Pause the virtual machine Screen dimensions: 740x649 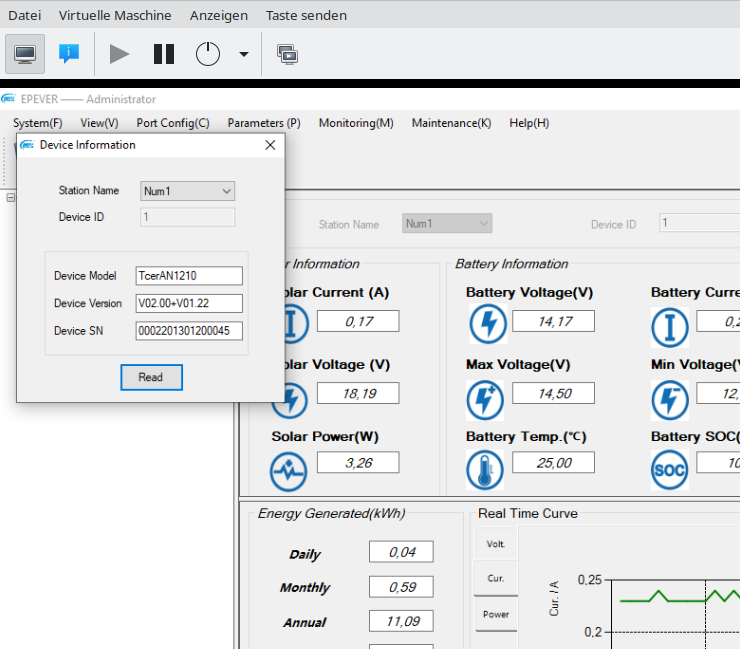click(164, 54)
